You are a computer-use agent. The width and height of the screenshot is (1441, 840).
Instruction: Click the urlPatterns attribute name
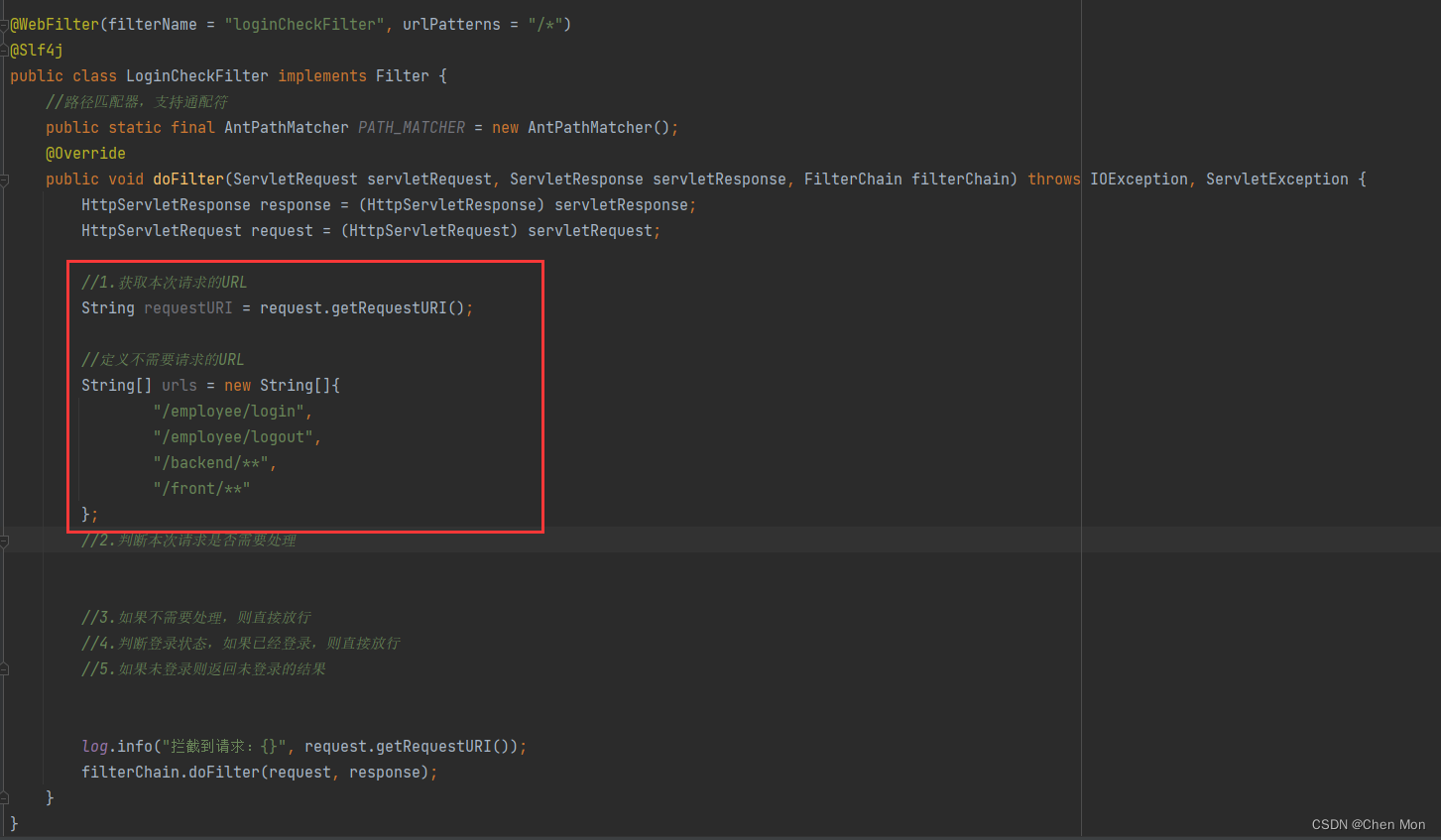pos(451,24)
